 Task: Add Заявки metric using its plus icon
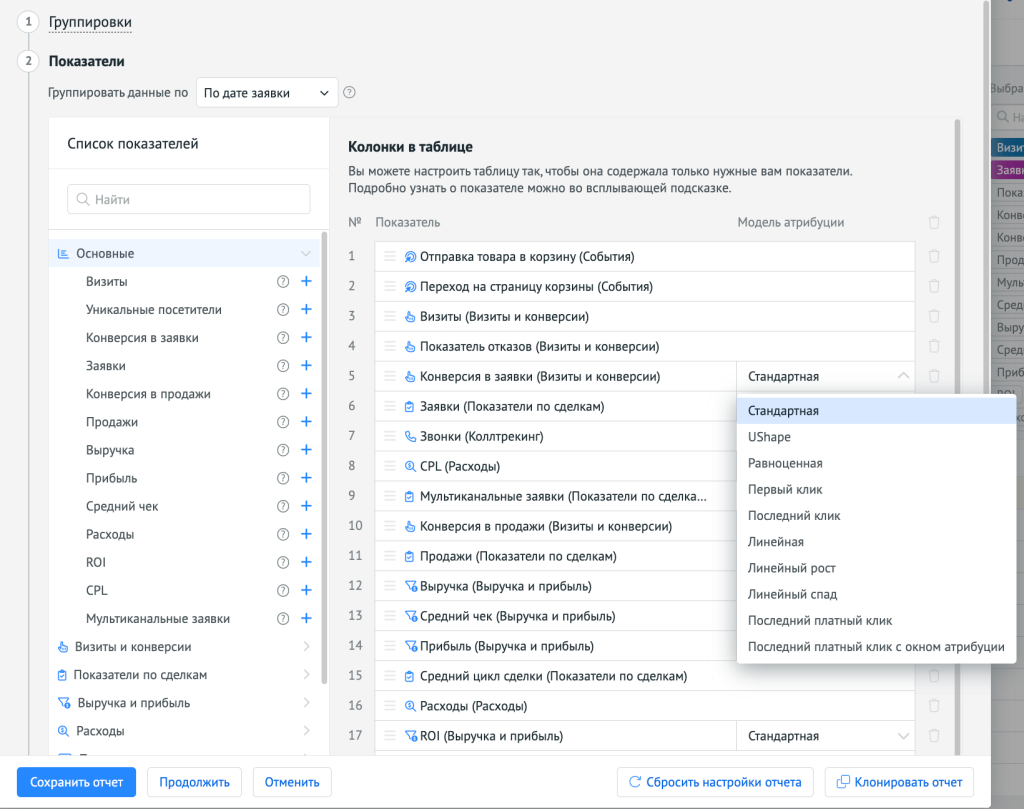[306, 366]
